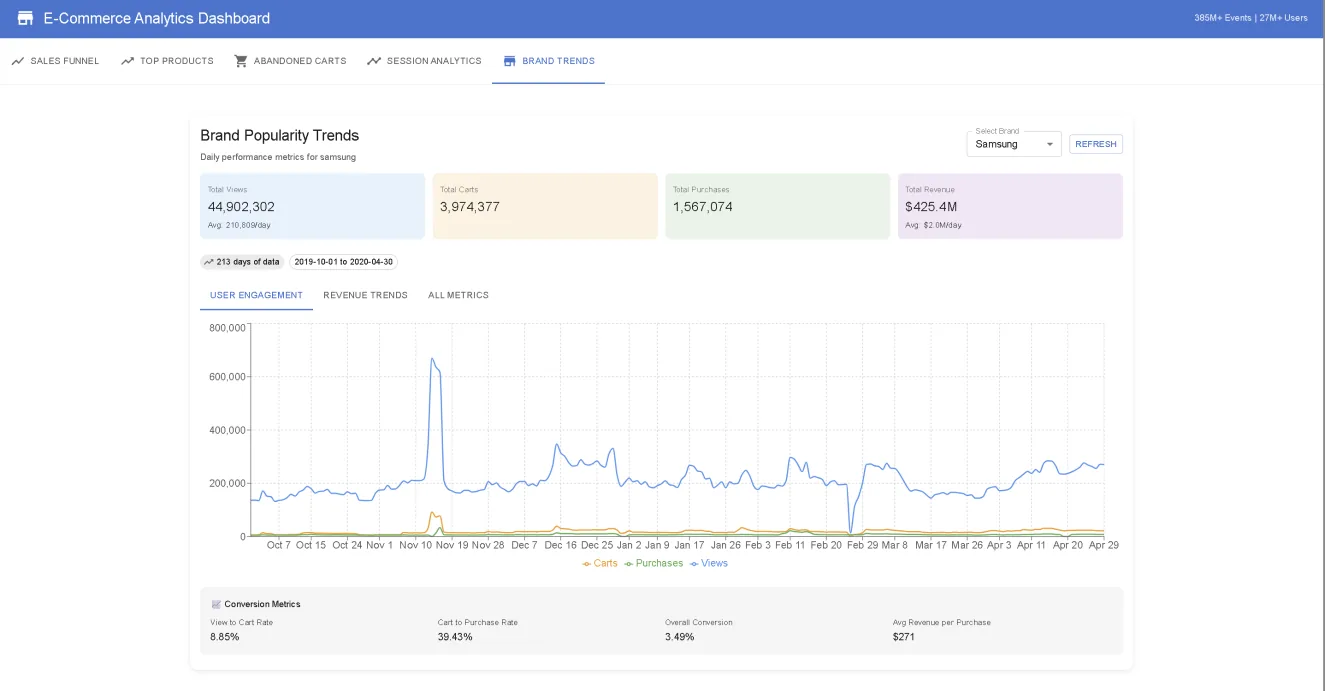
Task: Click the Total Views card
Action: (x=312, y=206)
